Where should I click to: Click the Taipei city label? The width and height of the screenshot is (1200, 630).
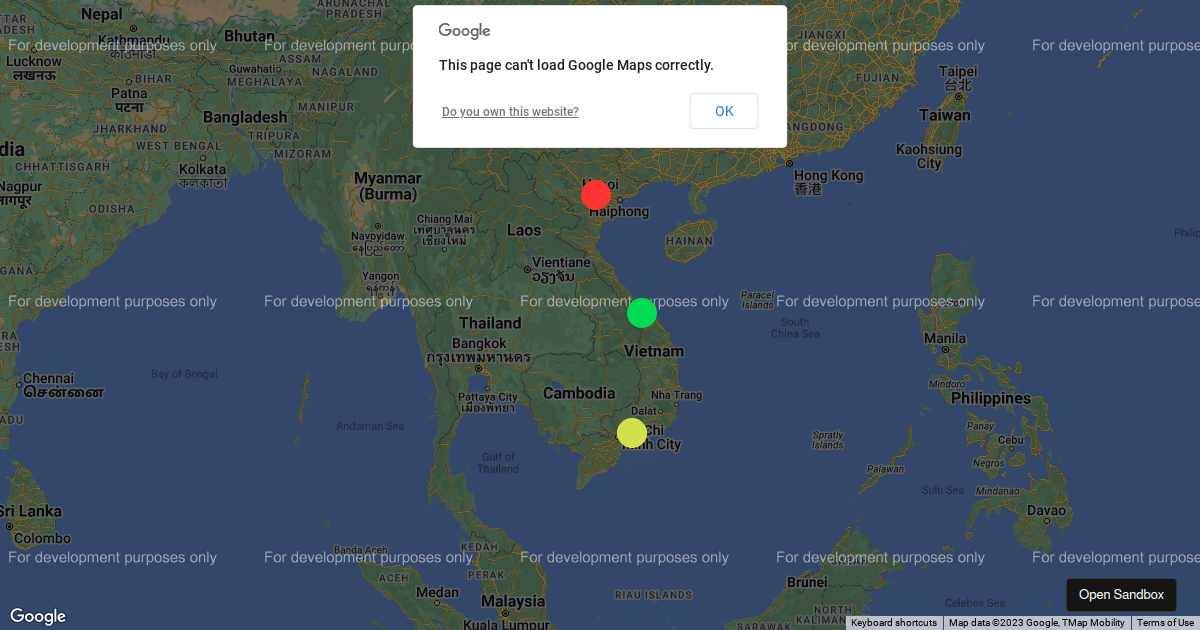[957, 71]
